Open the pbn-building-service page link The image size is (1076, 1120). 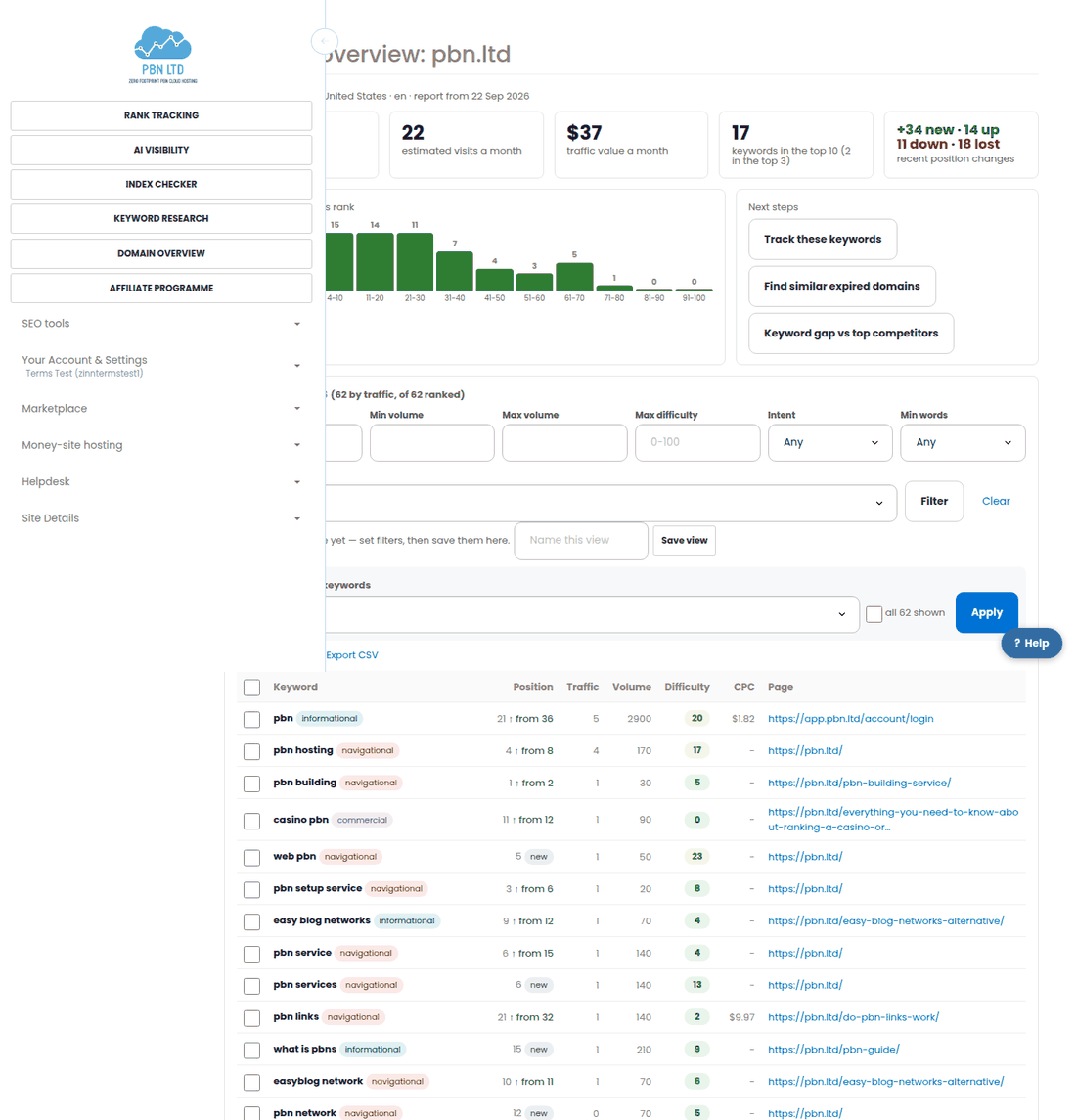859,783
